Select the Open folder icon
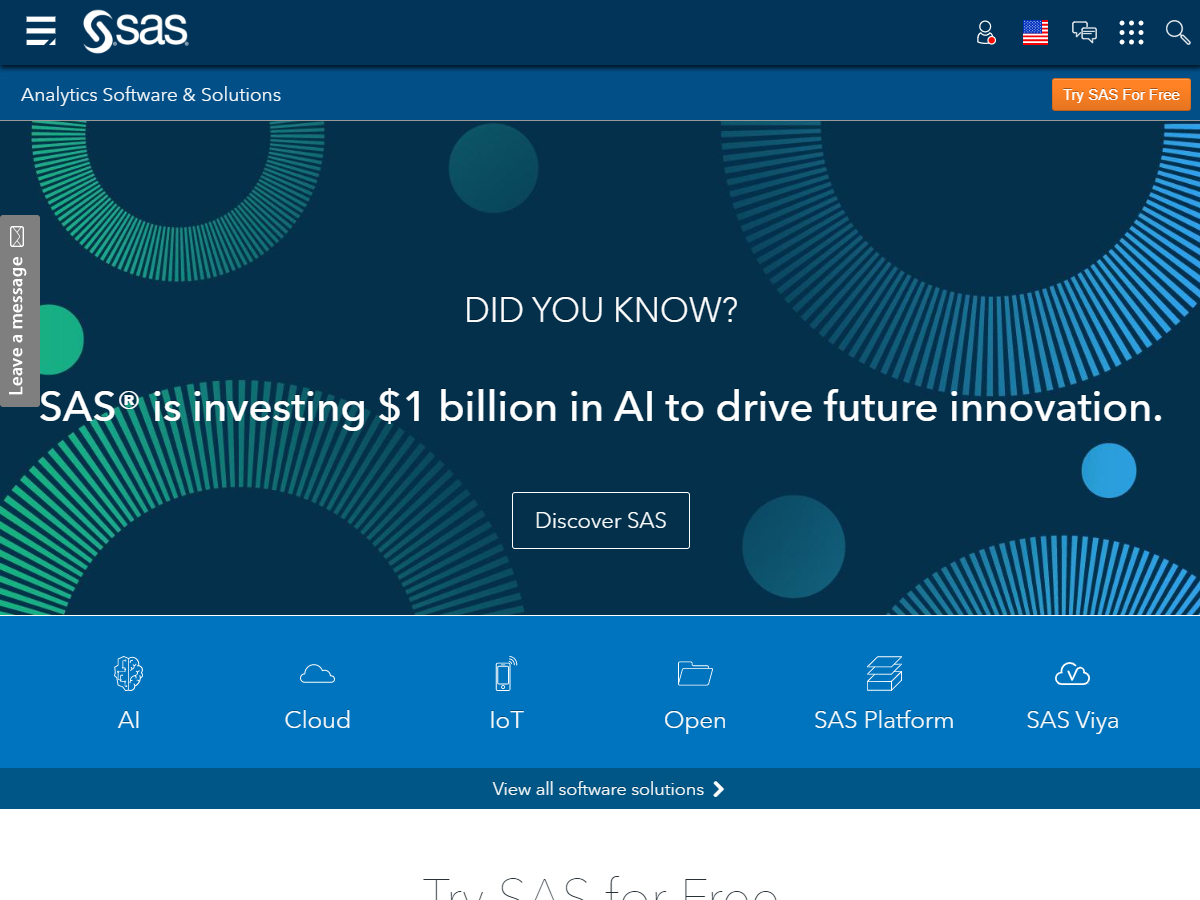This screenshot has width=1200, height=900. pos(695,673)
